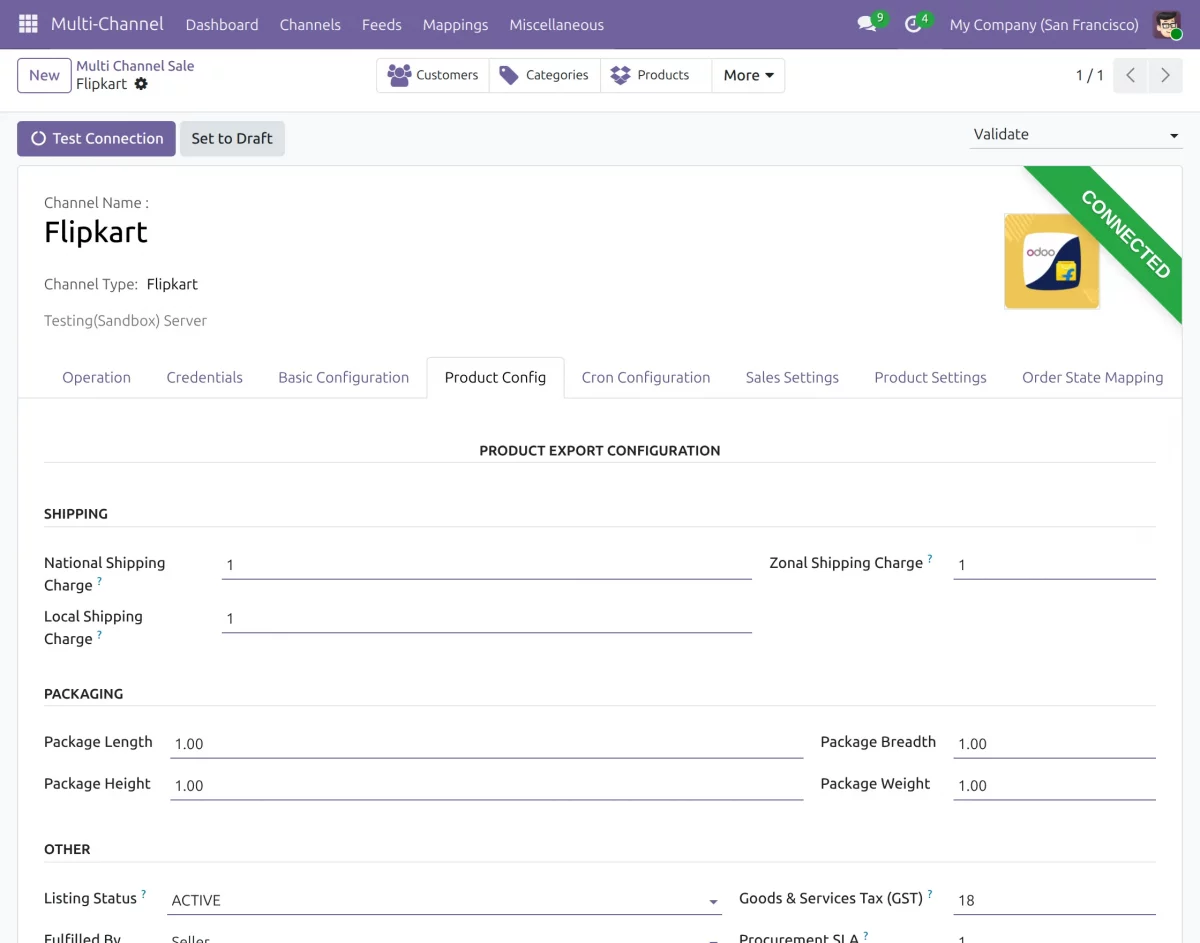Click the Package Height input field
1200x943 pixels.
486,786
